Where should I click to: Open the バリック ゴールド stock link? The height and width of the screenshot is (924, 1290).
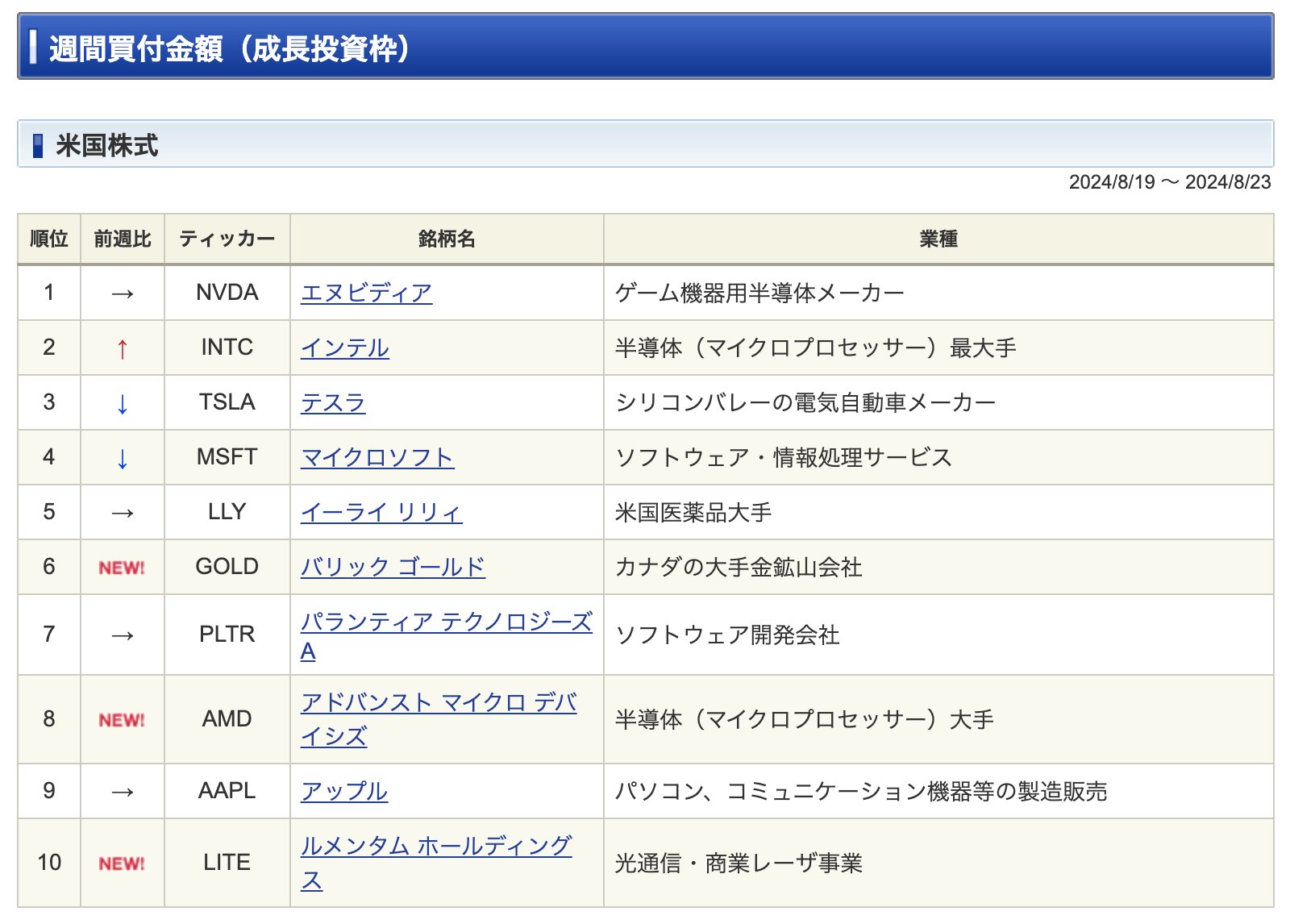393,567
